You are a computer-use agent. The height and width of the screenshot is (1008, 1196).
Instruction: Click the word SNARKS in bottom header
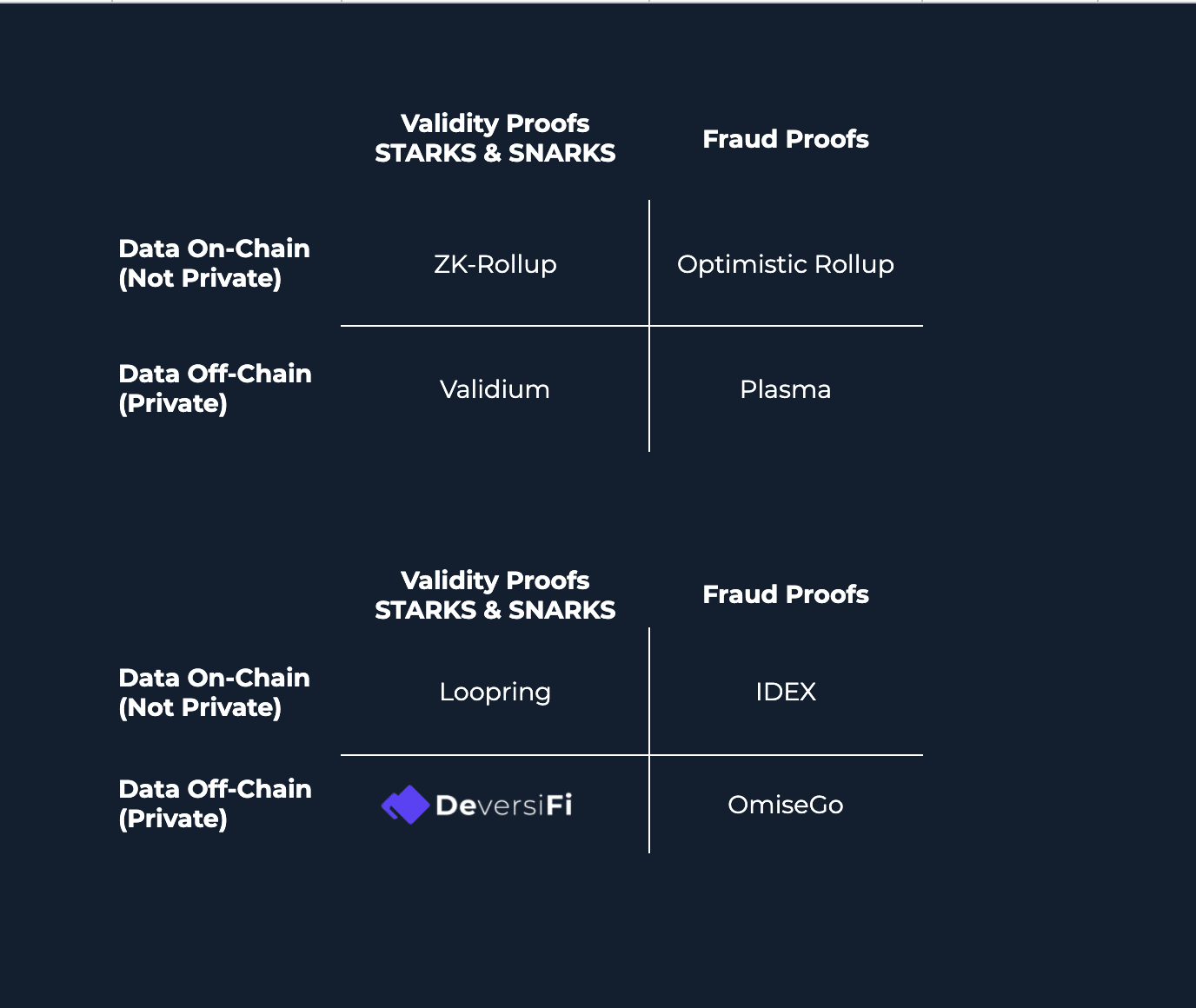[x=562, y=610]
